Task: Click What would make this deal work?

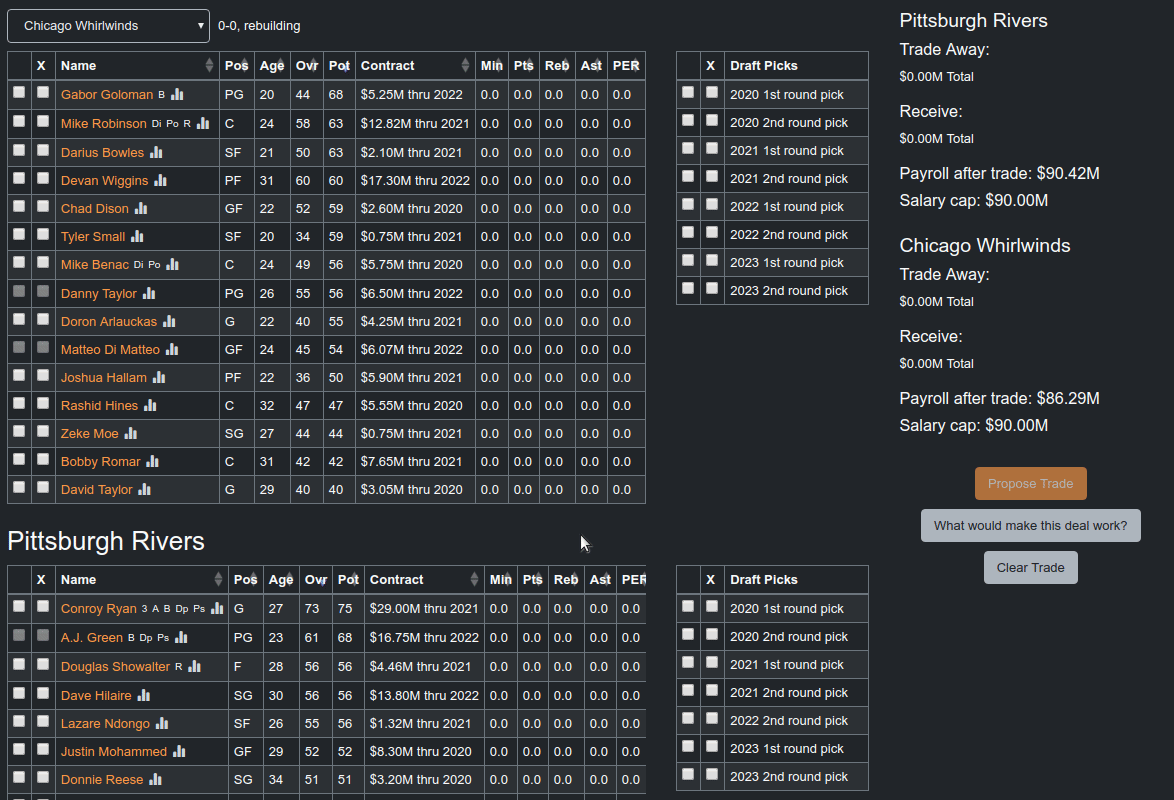Action: pyautogui.click(x=1030, y=526)
